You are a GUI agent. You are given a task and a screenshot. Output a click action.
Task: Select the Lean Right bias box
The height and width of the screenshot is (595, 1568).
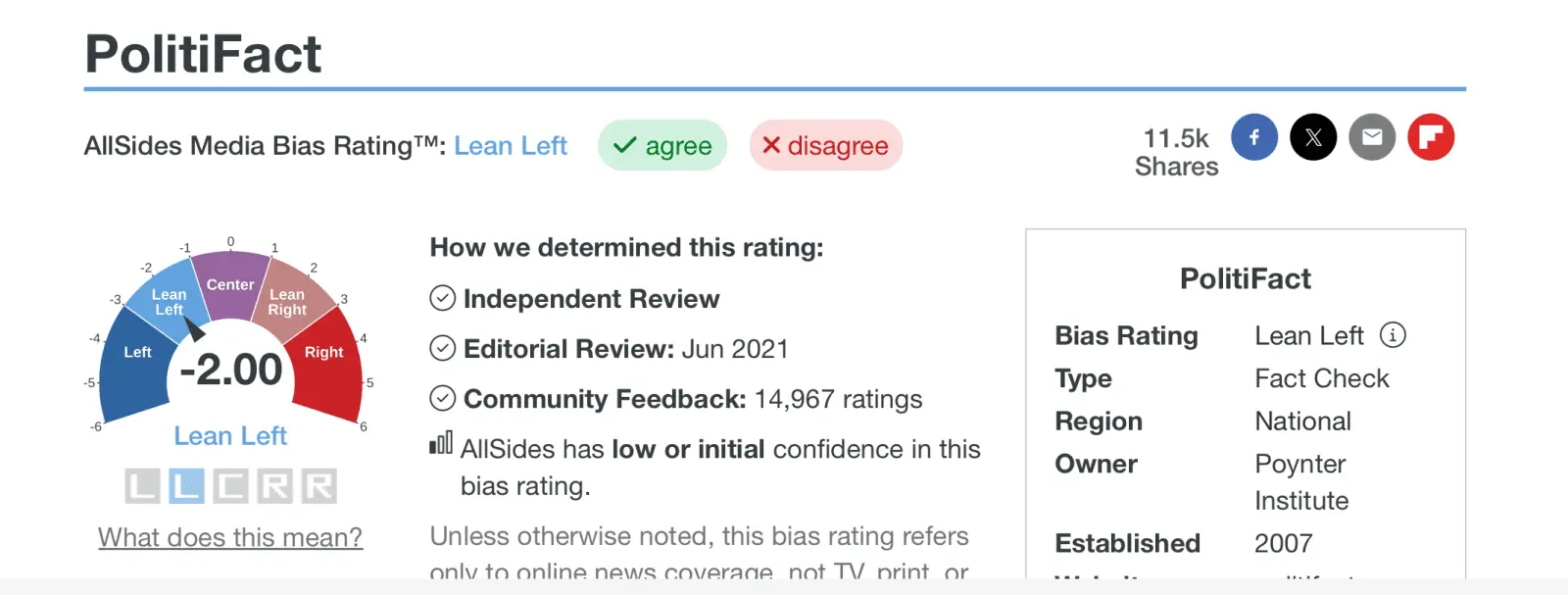[274, 486]
